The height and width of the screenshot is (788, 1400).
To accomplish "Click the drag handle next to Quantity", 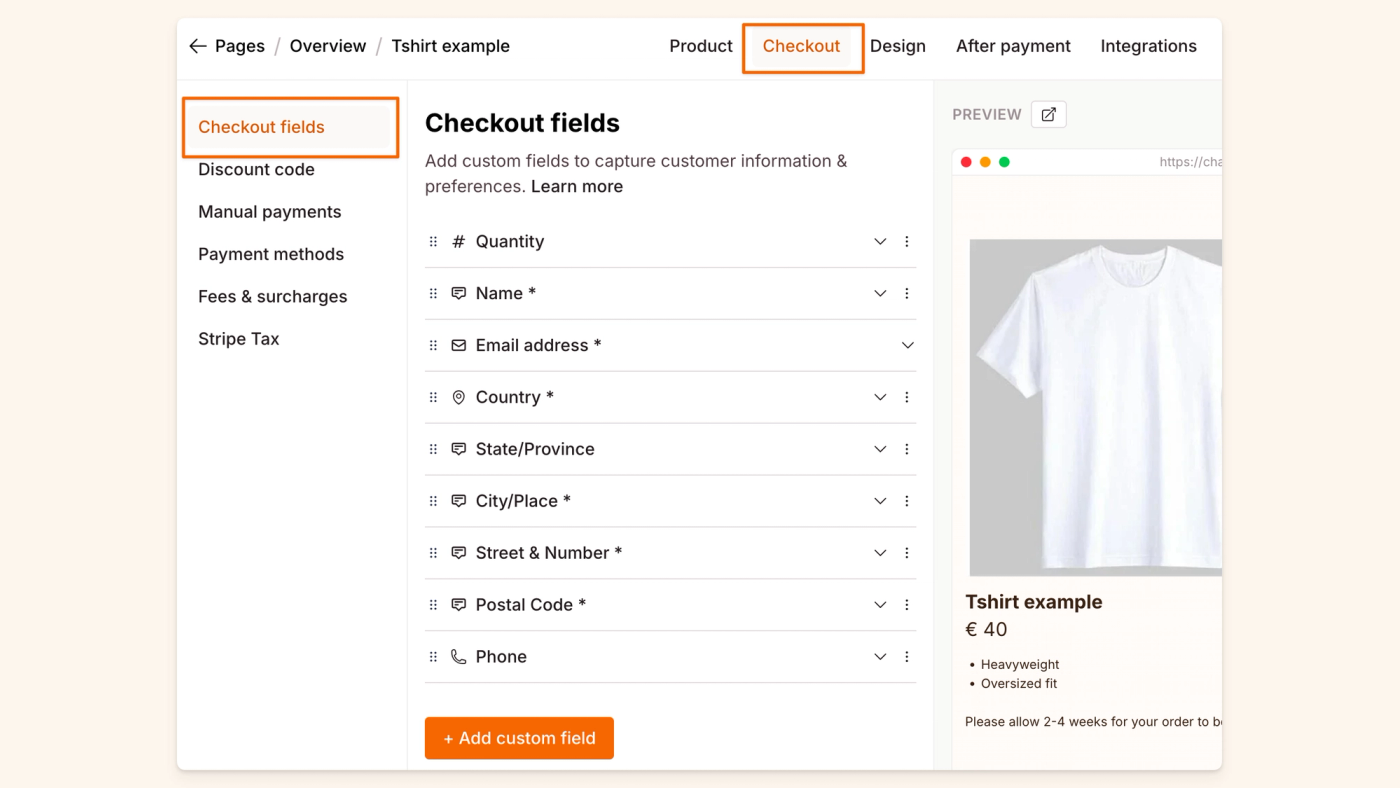I will 433,241.
